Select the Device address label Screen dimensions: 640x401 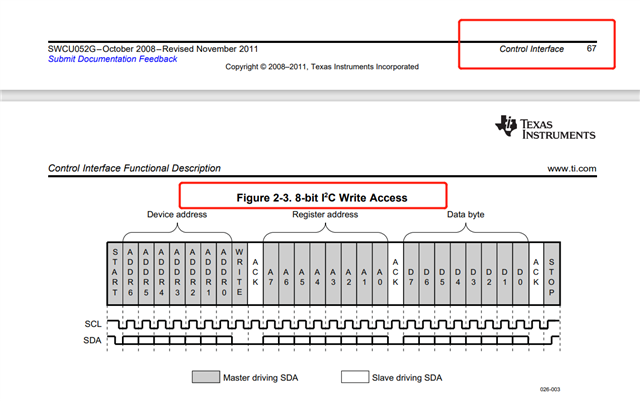click(177, 214)
